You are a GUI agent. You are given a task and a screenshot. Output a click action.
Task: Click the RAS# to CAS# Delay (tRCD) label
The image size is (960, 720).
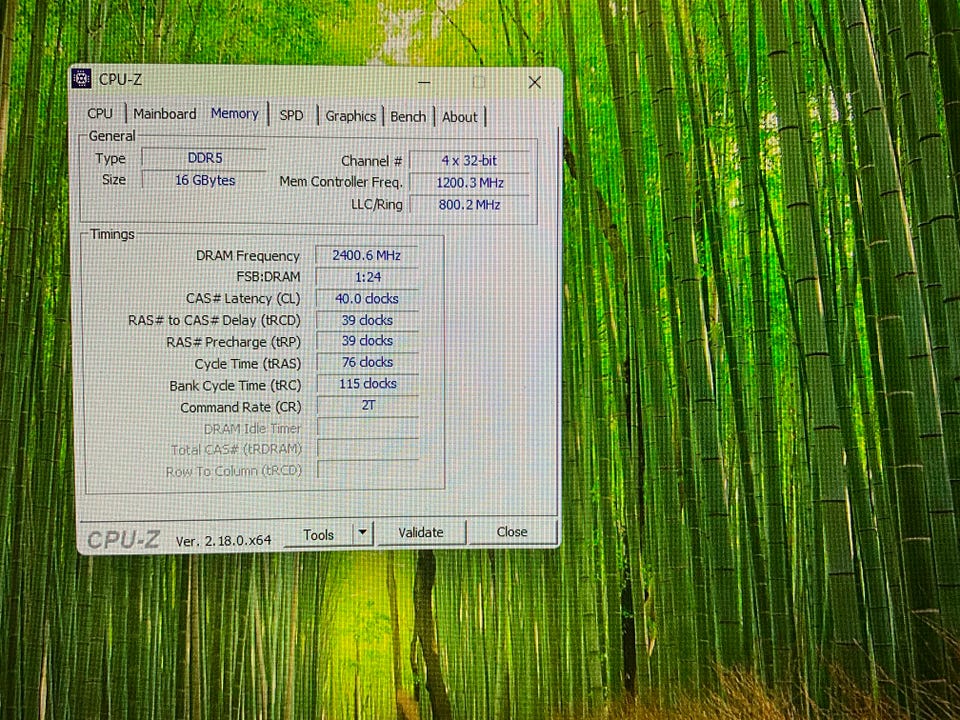(214, 320)
